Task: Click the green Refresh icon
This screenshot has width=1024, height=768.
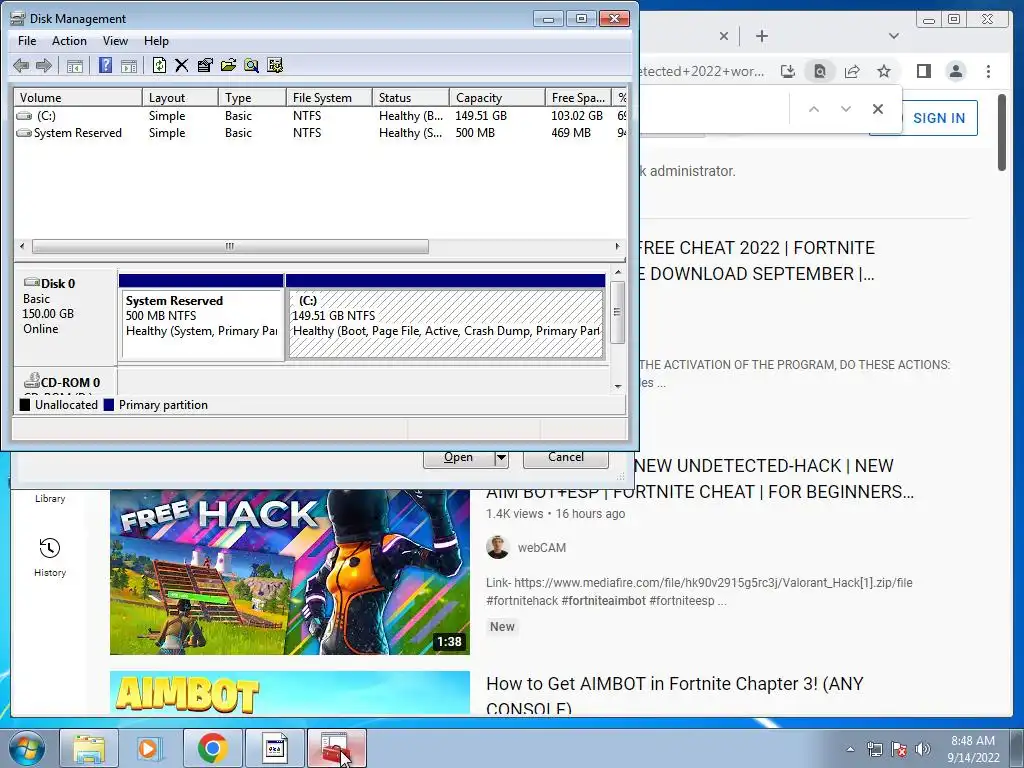Action: pos(159,65)
